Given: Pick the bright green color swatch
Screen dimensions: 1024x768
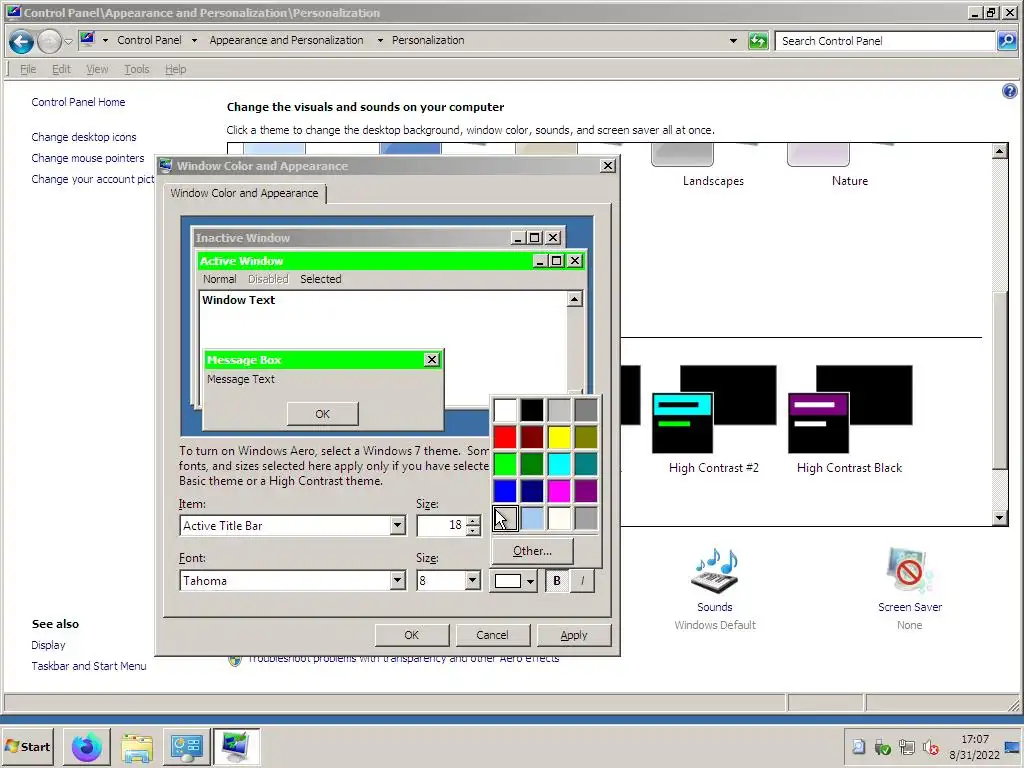Looking at the screenshot, I should click(505, 464).
